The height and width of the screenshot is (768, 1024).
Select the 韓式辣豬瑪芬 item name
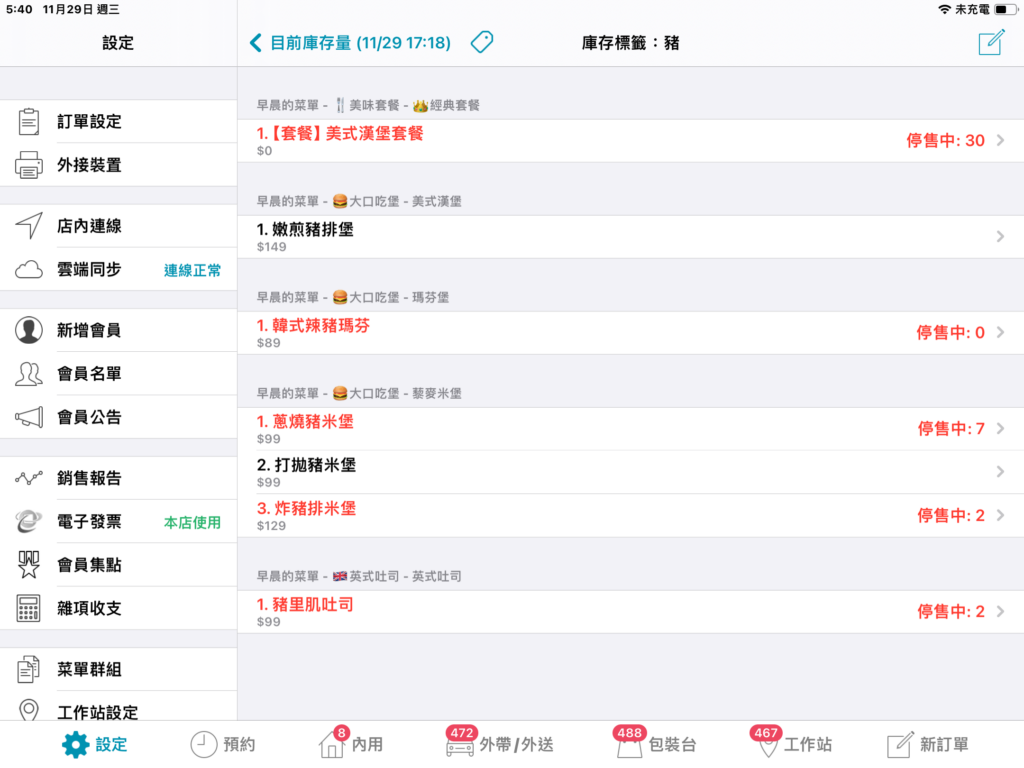(x=313, y=325)
